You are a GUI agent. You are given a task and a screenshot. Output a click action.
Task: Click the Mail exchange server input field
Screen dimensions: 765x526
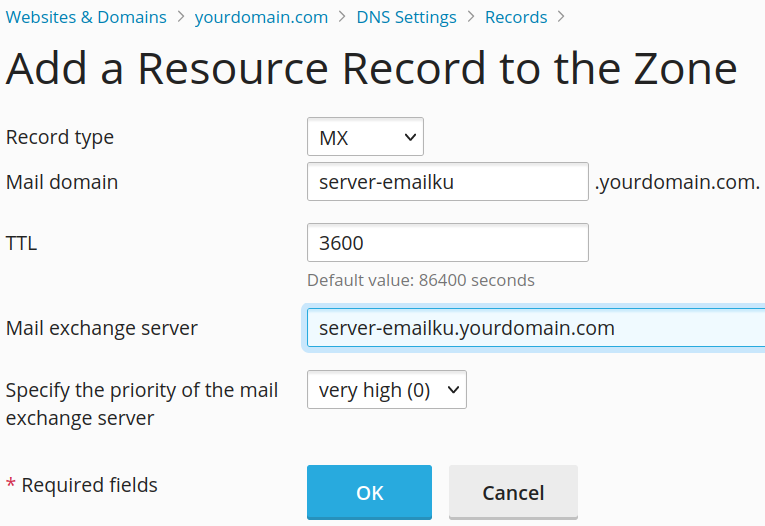(535, 328)
